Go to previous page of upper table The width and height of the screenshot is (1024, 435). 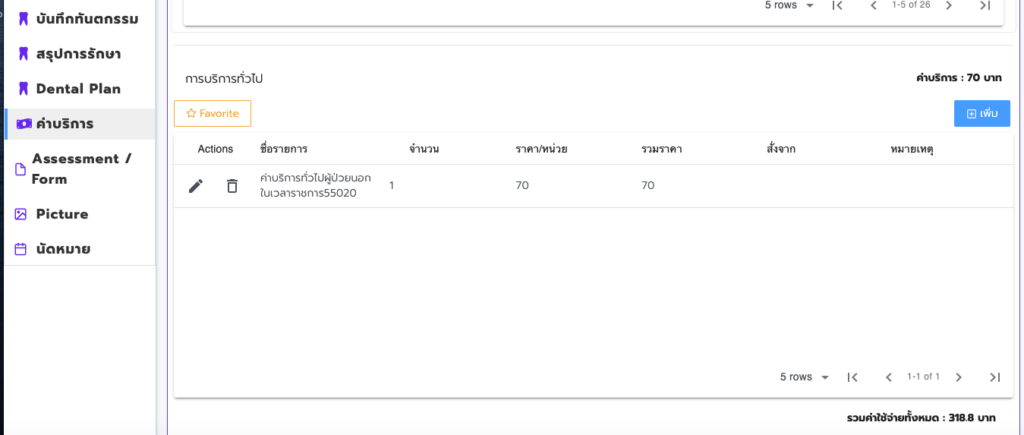[873, 5]
